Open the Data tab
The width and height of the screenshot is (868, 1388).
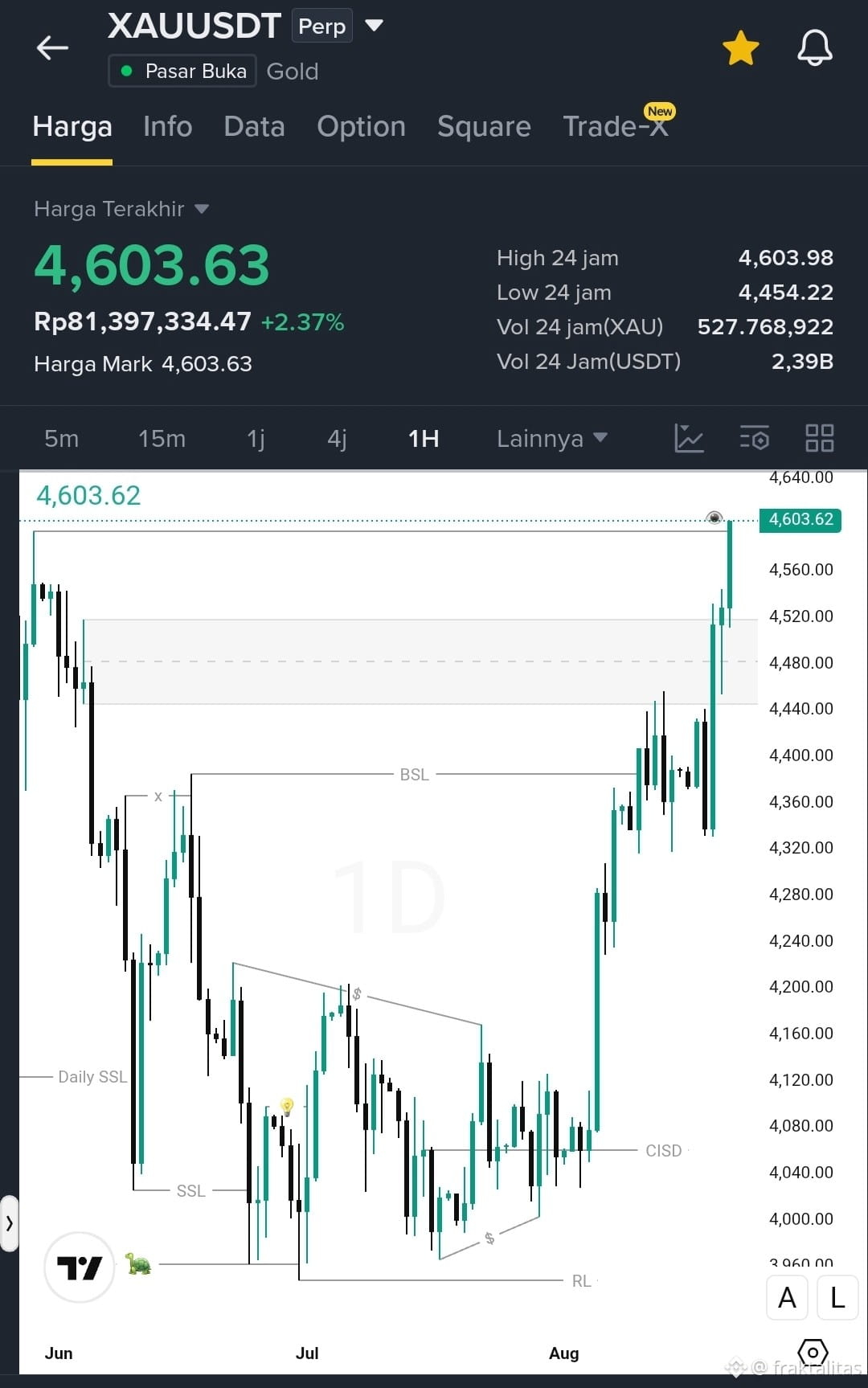254,127
